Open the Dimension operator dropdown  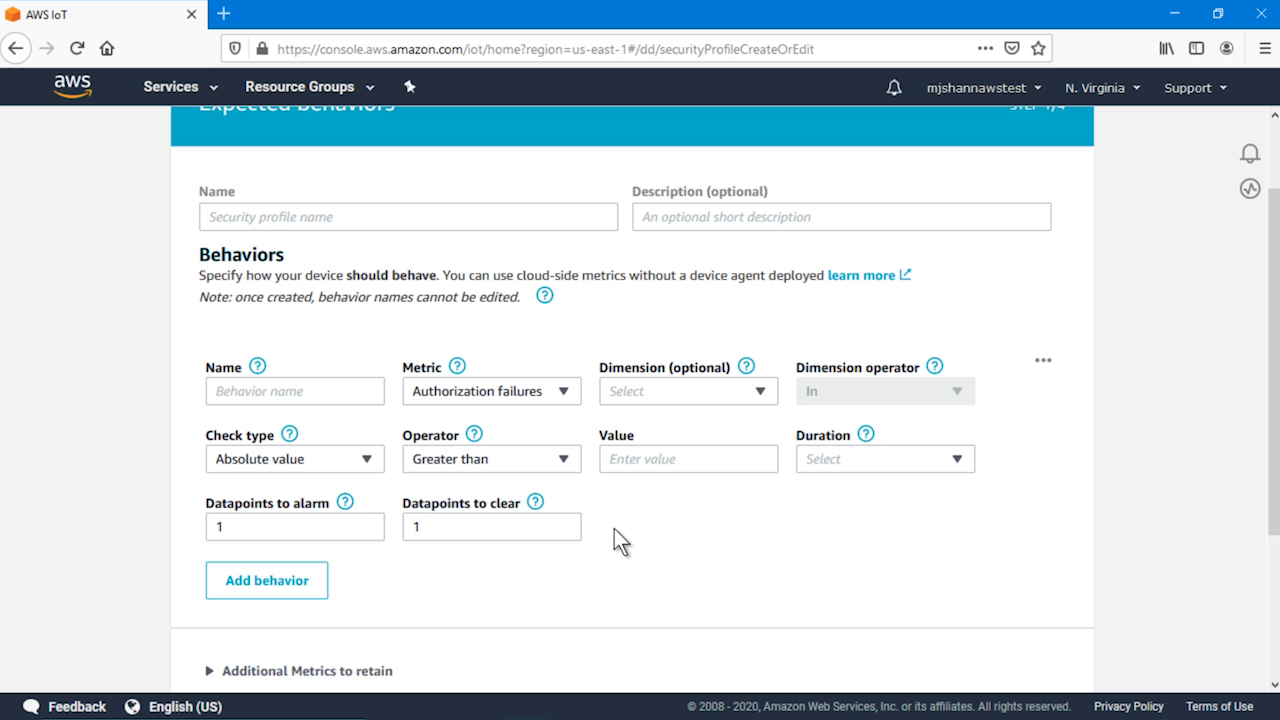(885, 391)
